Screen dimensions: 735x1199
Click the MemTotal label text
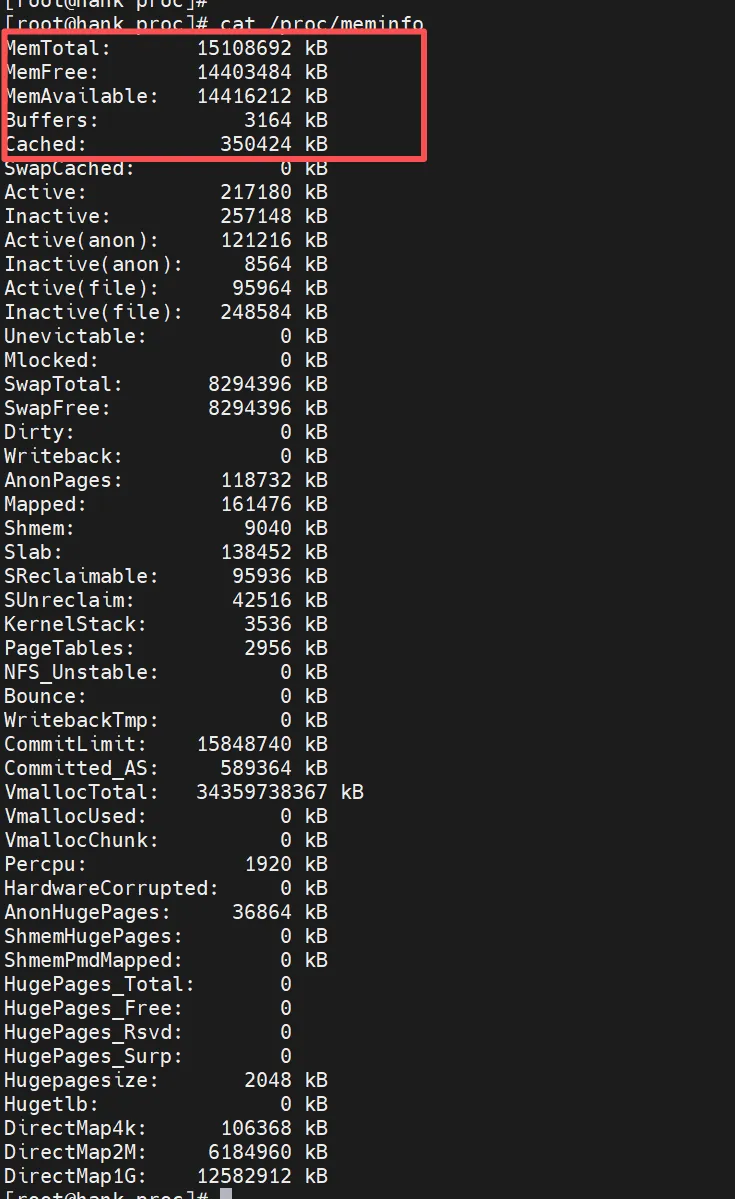58,48
